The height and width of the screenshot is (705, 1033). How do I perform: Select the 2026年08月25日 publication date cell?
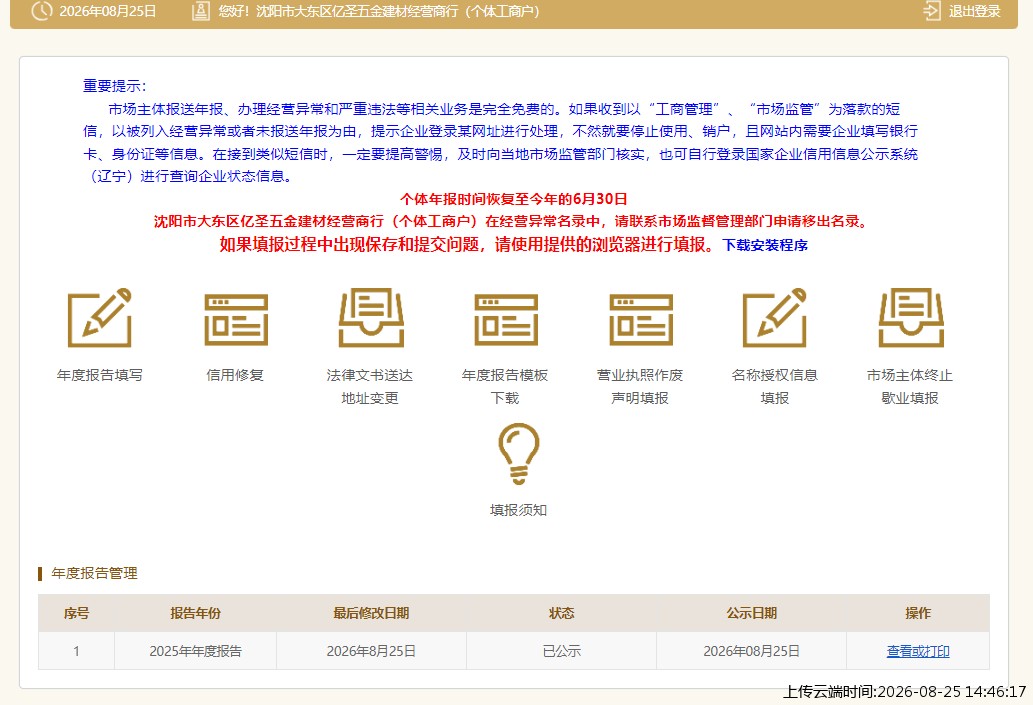tap(752, 651)
